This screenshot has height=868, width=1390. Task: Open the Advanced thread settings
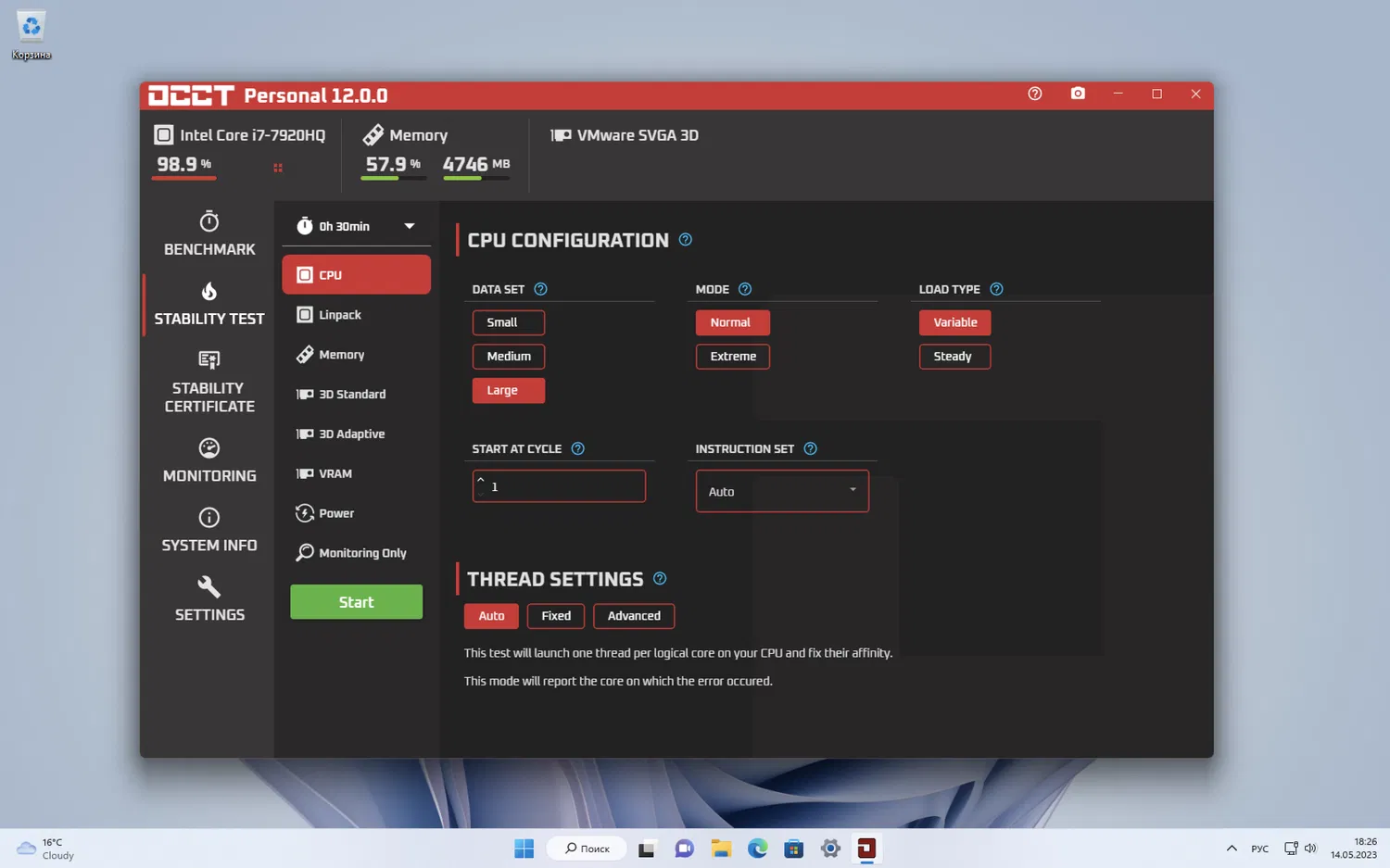click(634, 616)
